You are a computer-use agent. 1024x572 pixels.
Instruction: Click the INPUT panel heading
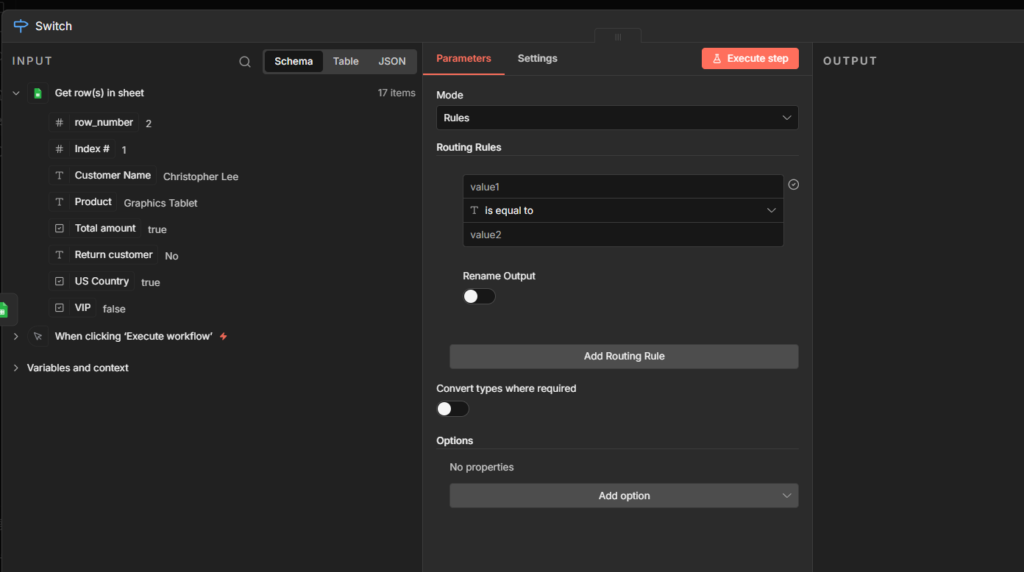(32, 61)
